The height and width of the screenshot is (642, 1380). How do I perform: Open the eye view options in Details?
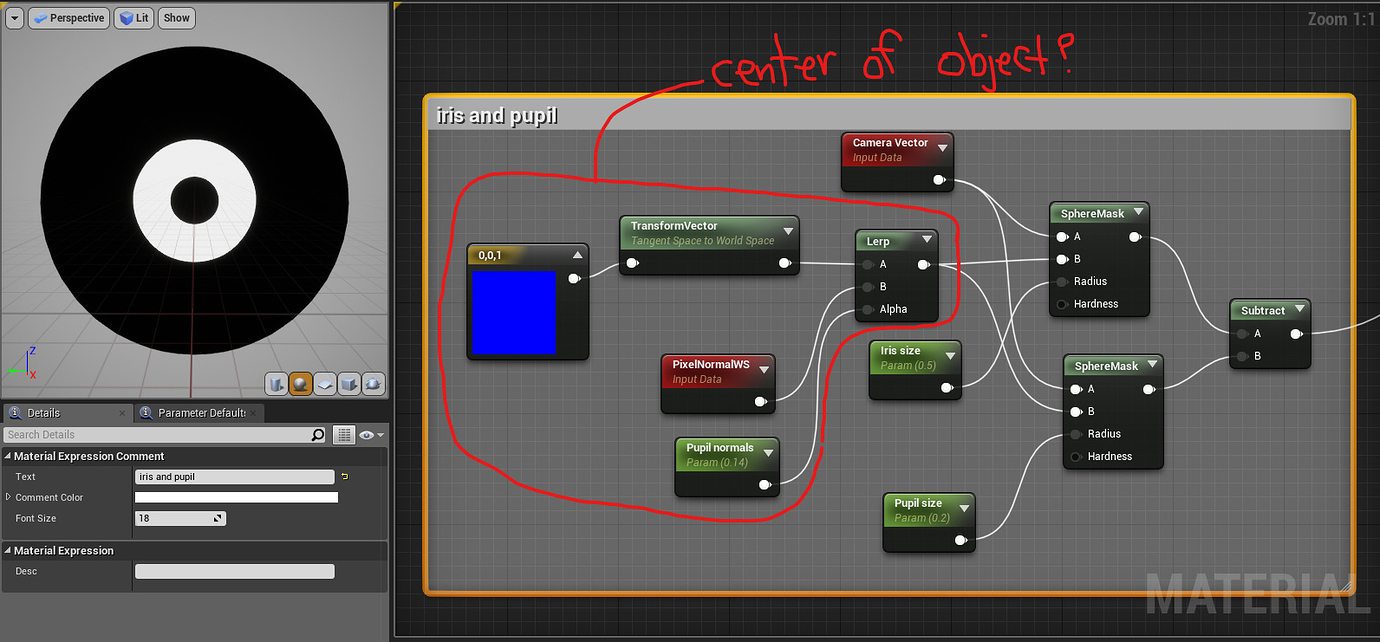[370, 435]
